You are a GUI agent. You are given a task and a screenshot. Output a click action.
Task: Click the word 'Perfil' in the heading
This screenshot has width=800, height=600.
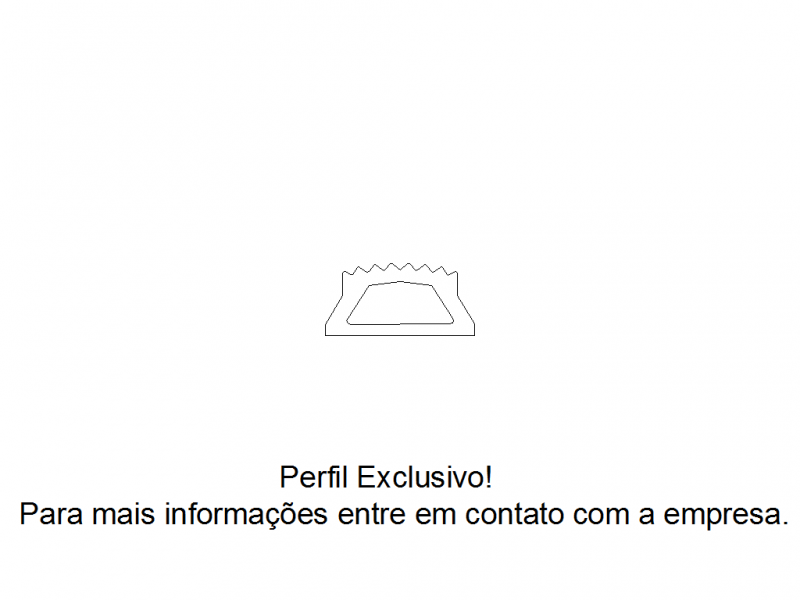coord(313,478)
